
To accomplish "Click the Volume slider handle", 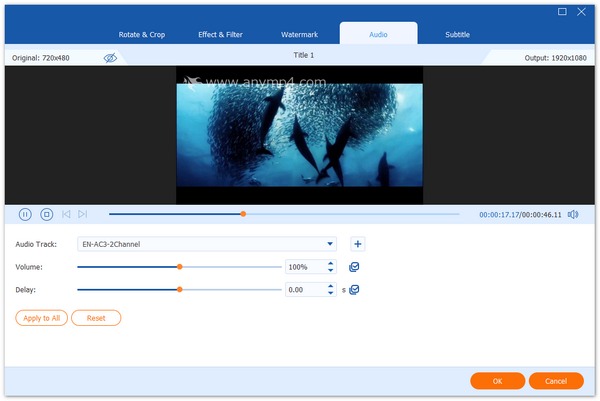I will 179,267.
